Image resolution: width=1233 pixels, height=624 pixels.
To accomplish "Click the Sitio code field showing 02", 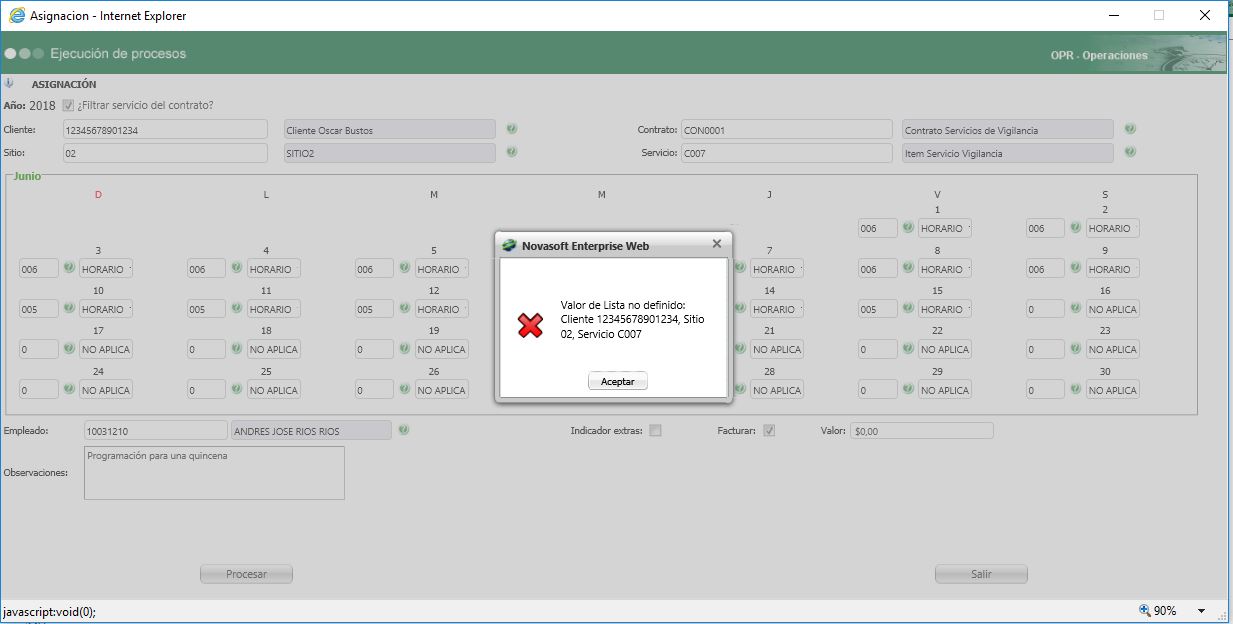I will (165, 153).
